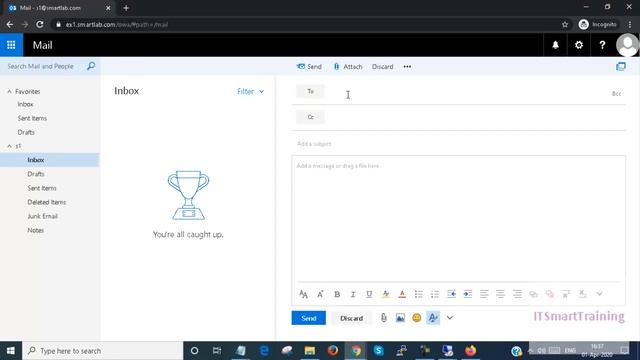Open Sent Items under Favorites
Screen dimensions: 640x360
pyautogui.click(x=32, y=118)
